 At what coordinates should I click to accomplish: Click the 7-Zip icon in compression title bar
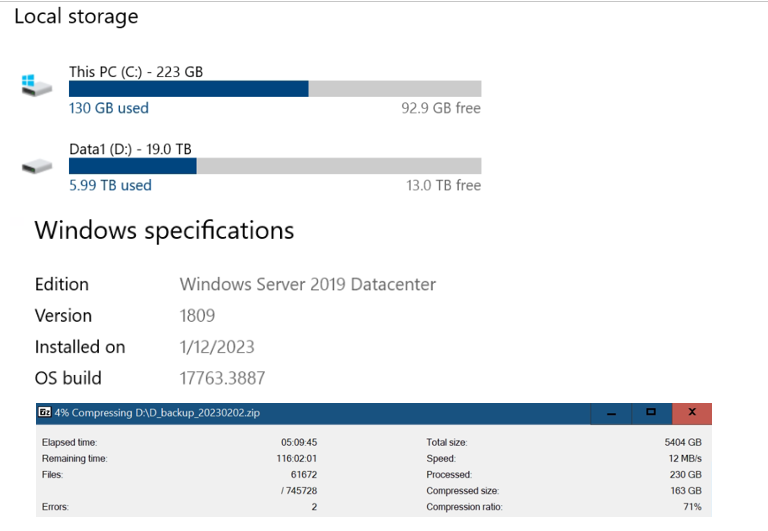click(x=45, y=412)
